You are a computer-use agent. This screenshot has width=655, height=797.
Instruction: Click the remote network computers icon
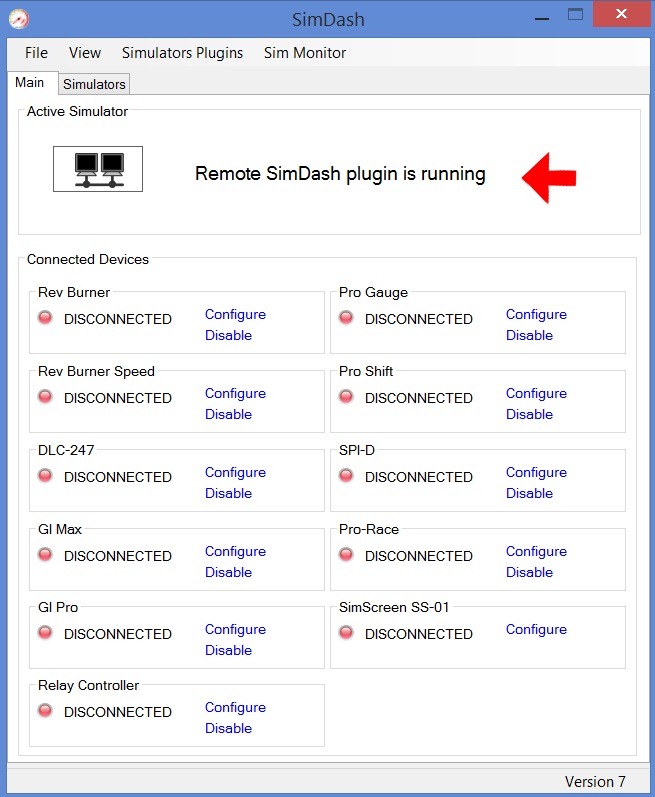click(x=98, y=169)
